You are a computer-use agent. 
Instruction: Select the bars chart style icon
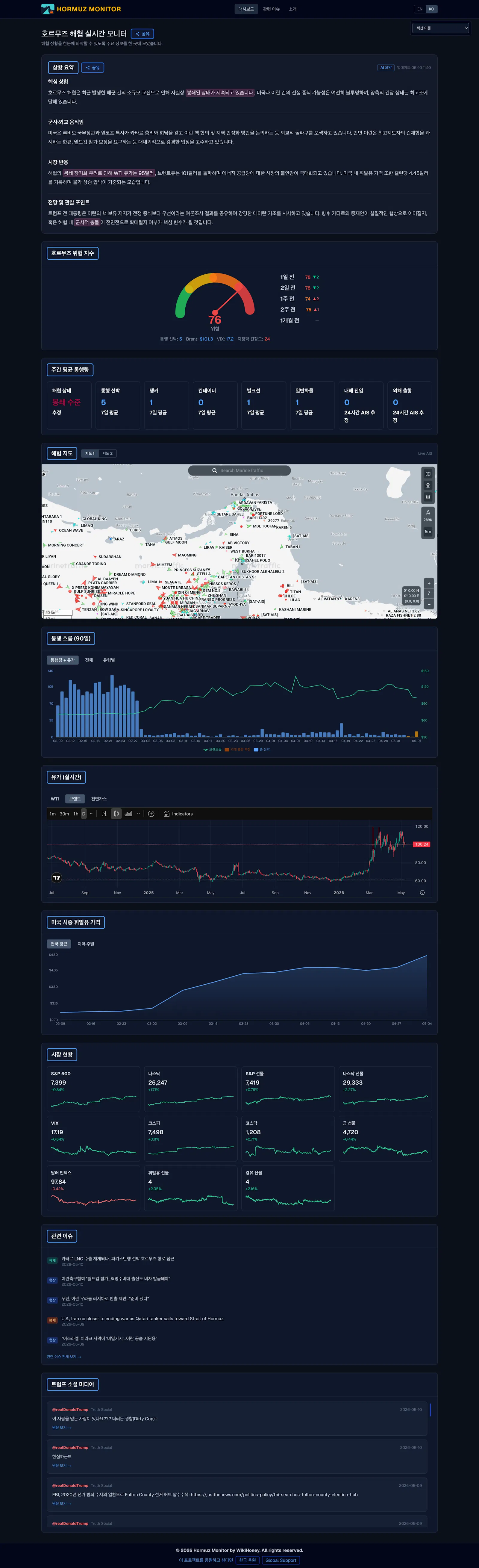(104, 814)
